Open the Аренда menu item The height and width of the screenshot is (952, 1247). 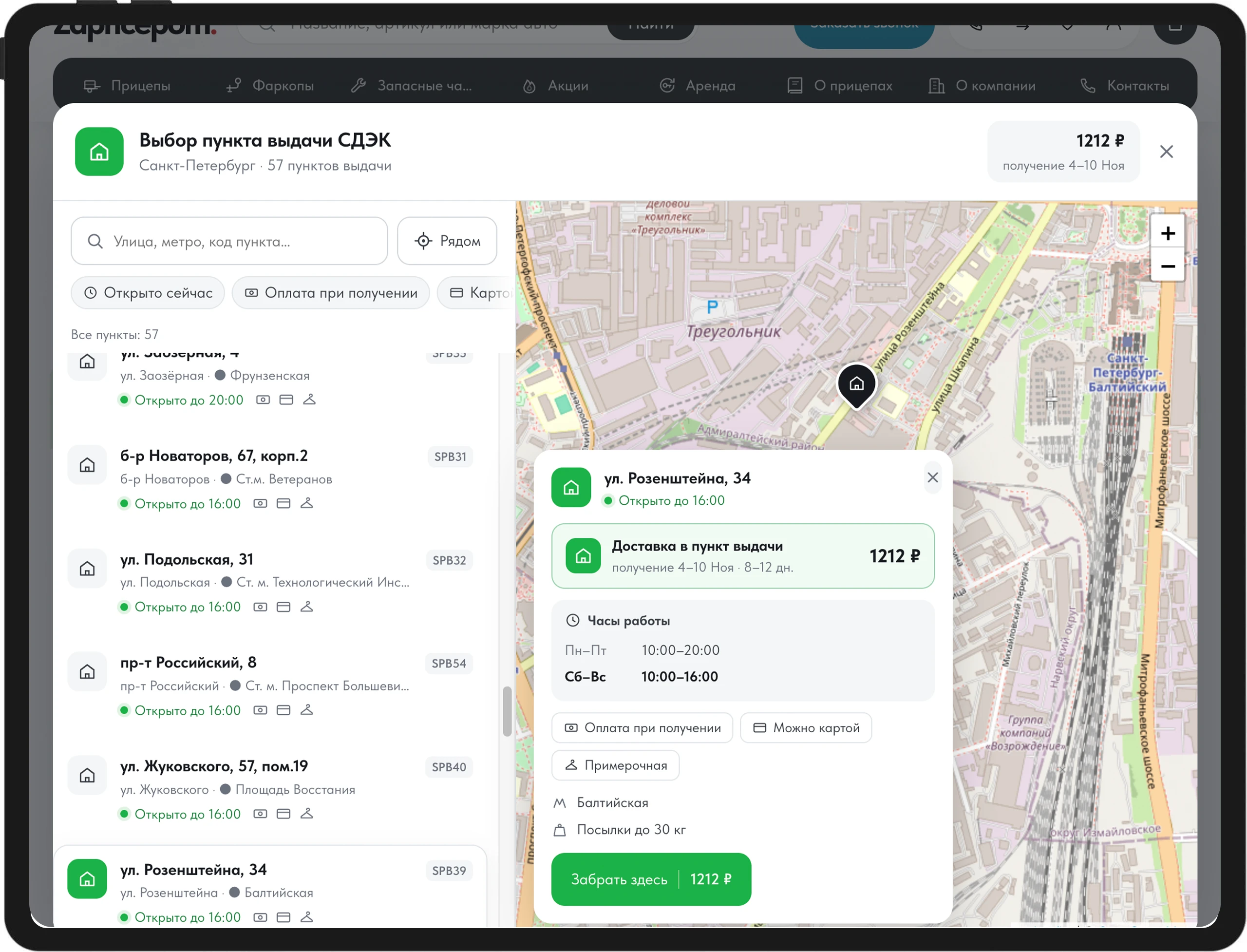[698, 86]
